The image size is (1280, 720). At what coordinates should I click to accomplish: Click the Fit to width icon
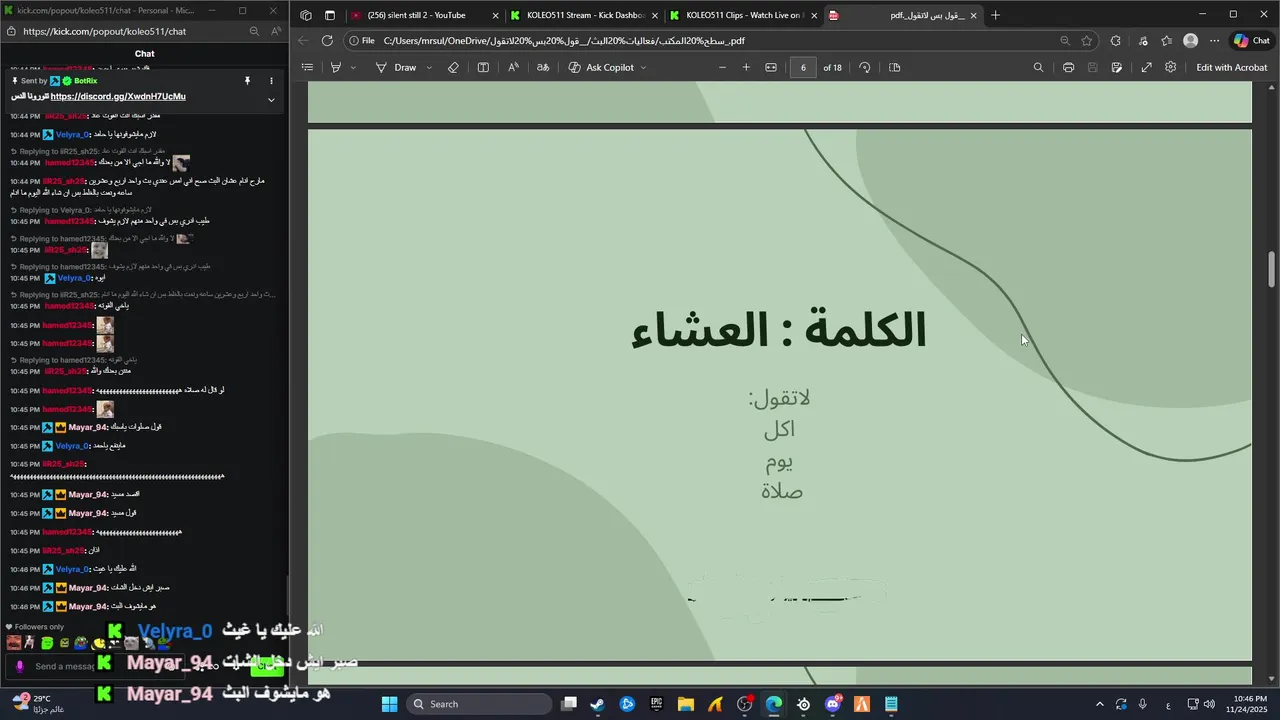coord(771,67)
